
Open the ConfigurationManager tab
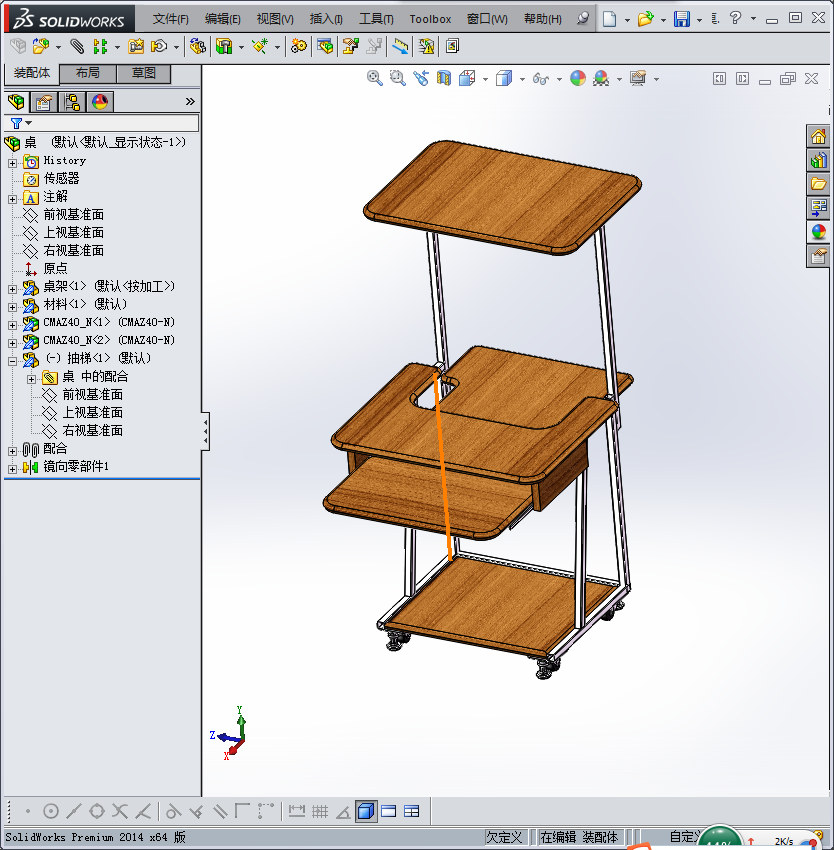[72, 101]
